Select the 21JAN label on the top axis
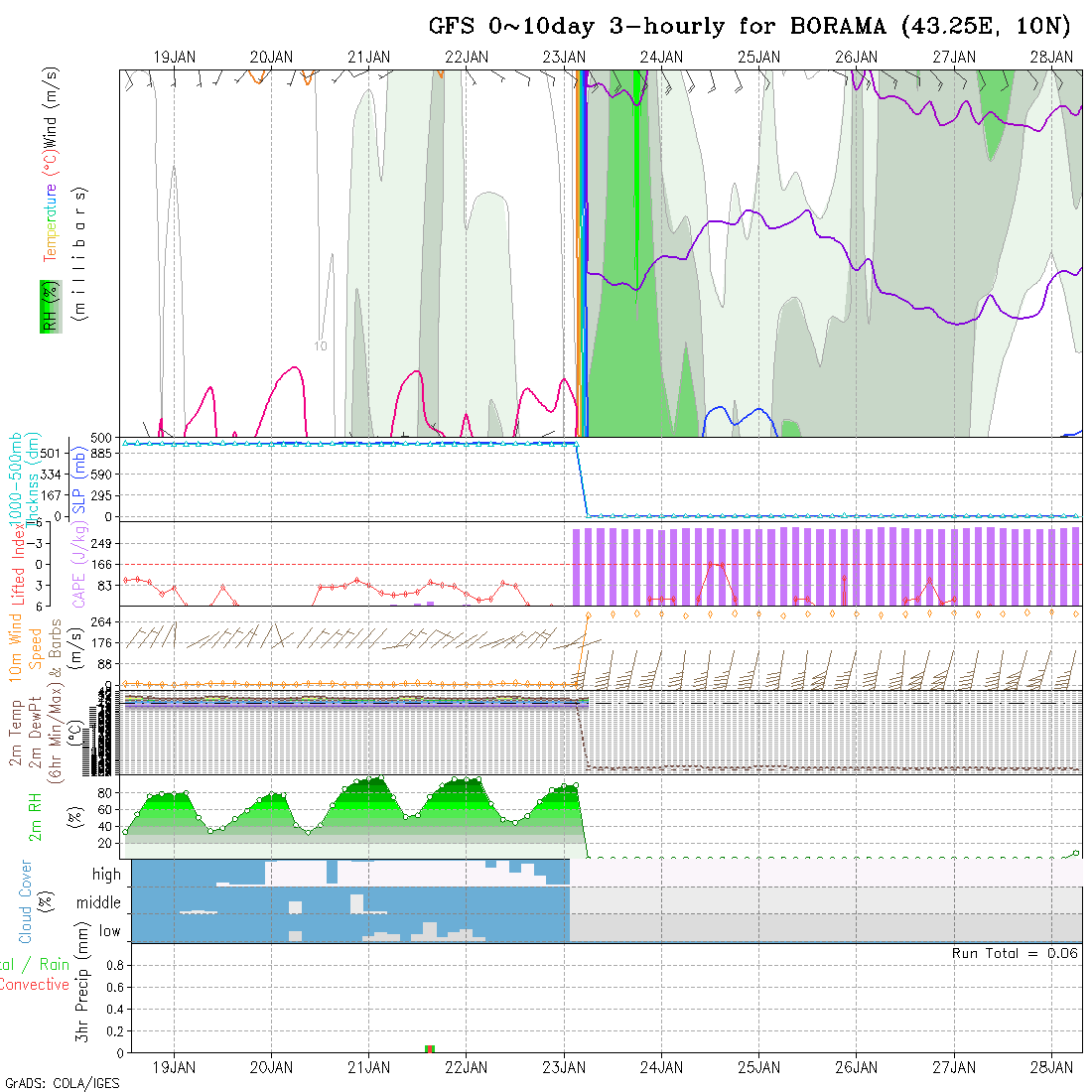 [369, 58]
